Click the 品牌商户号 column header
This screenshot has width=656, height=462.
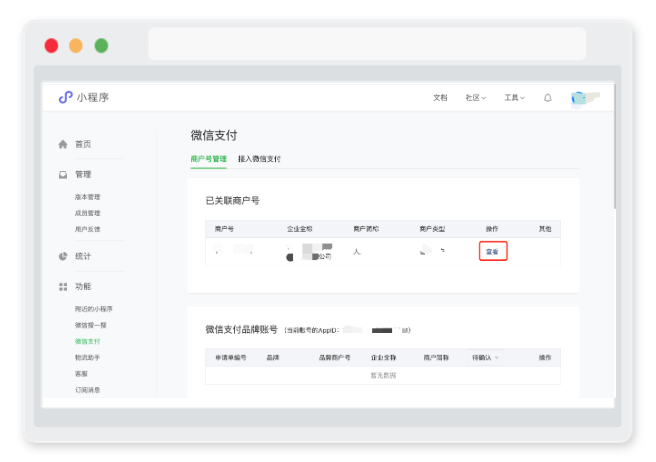334,357
